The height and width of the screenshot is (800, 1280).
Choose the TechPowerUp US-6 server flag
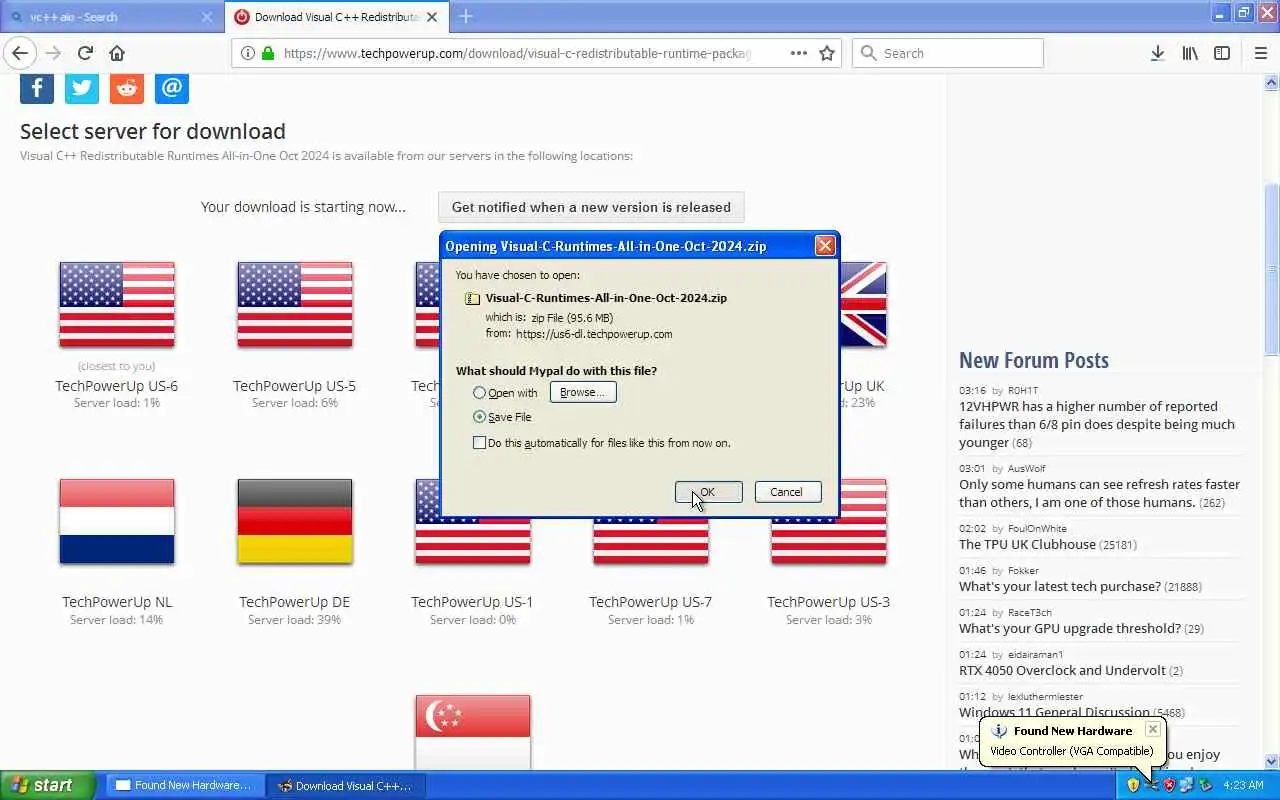click(117, 305)
